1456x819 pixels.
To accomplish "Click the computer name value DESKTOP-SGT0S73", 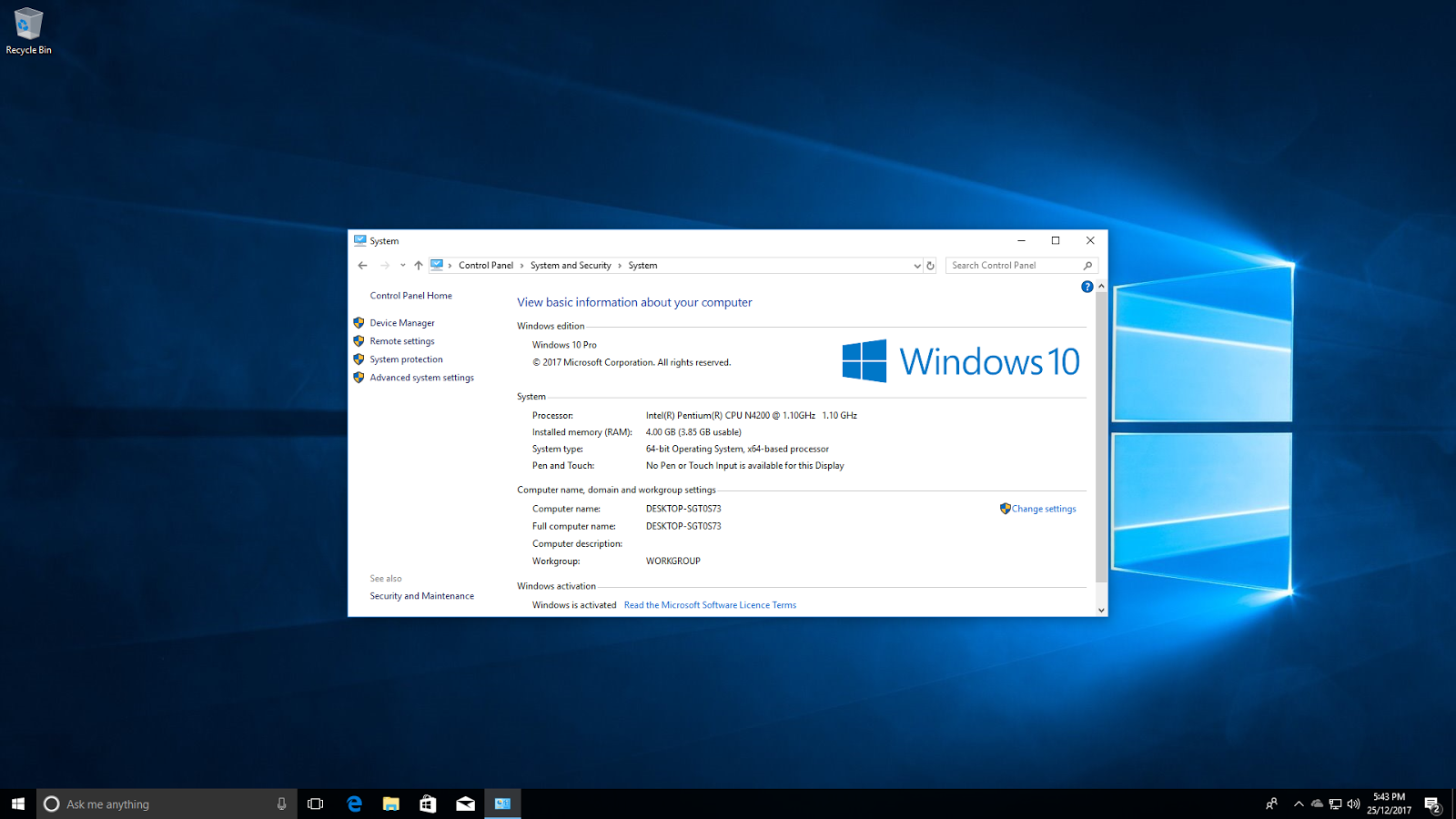I will click(x=683, y=509).
